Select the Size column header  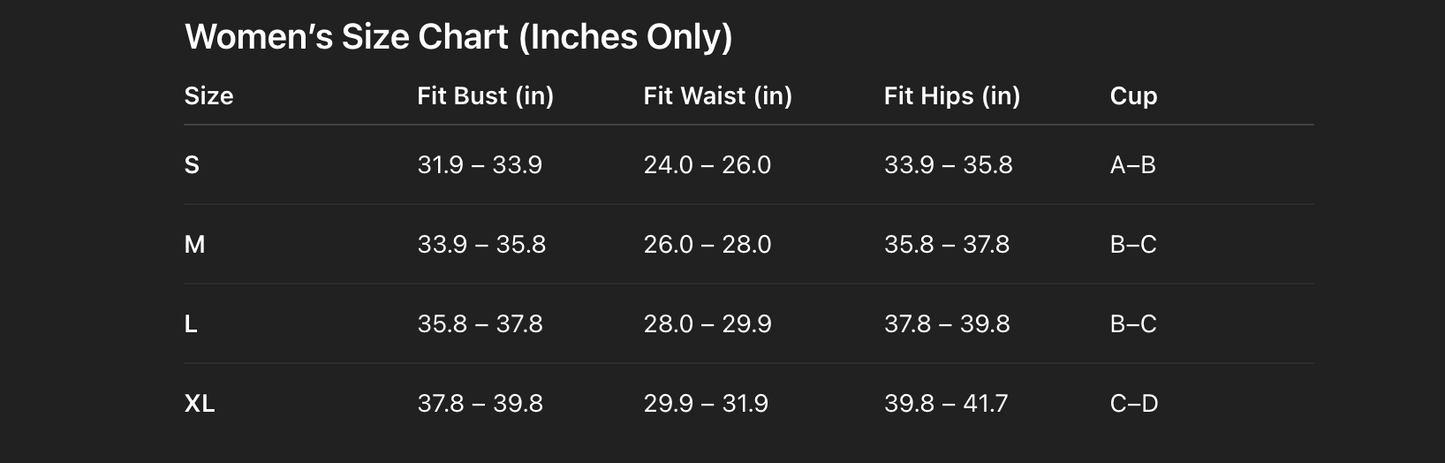pyautogui.click(x=208, y=96)
